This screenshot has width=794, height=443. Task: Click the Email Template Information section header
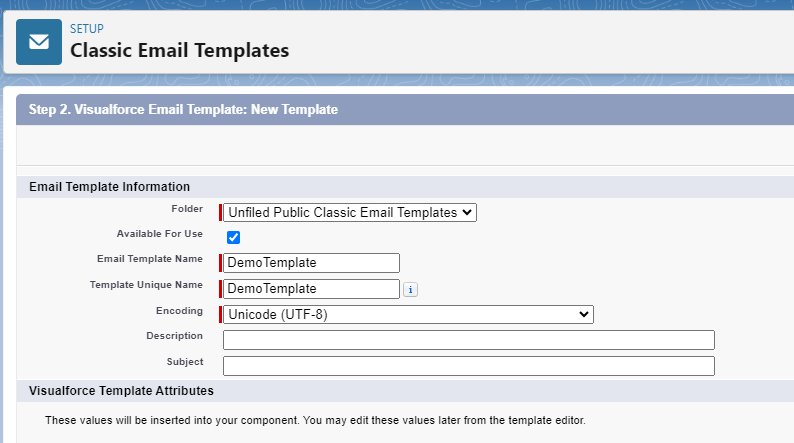point(109,187)
